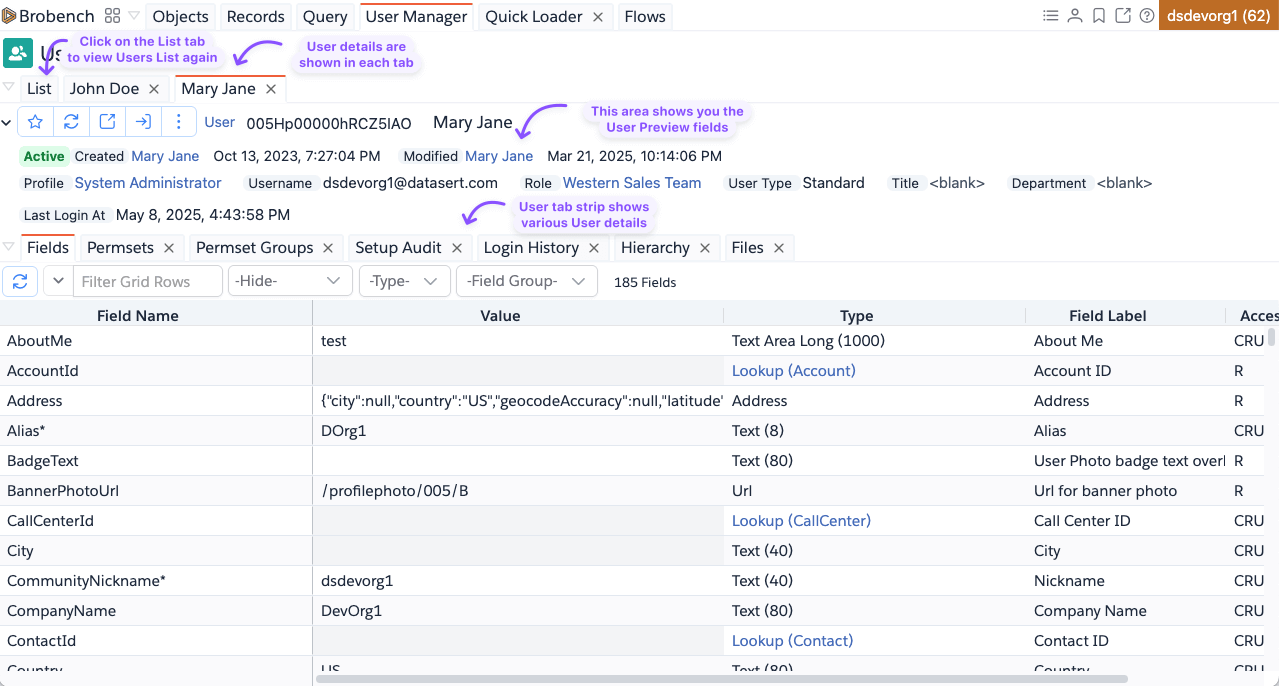Click the login-as arrow icon
This screenshot has height=686, width=1279.
tap(143, 122)
